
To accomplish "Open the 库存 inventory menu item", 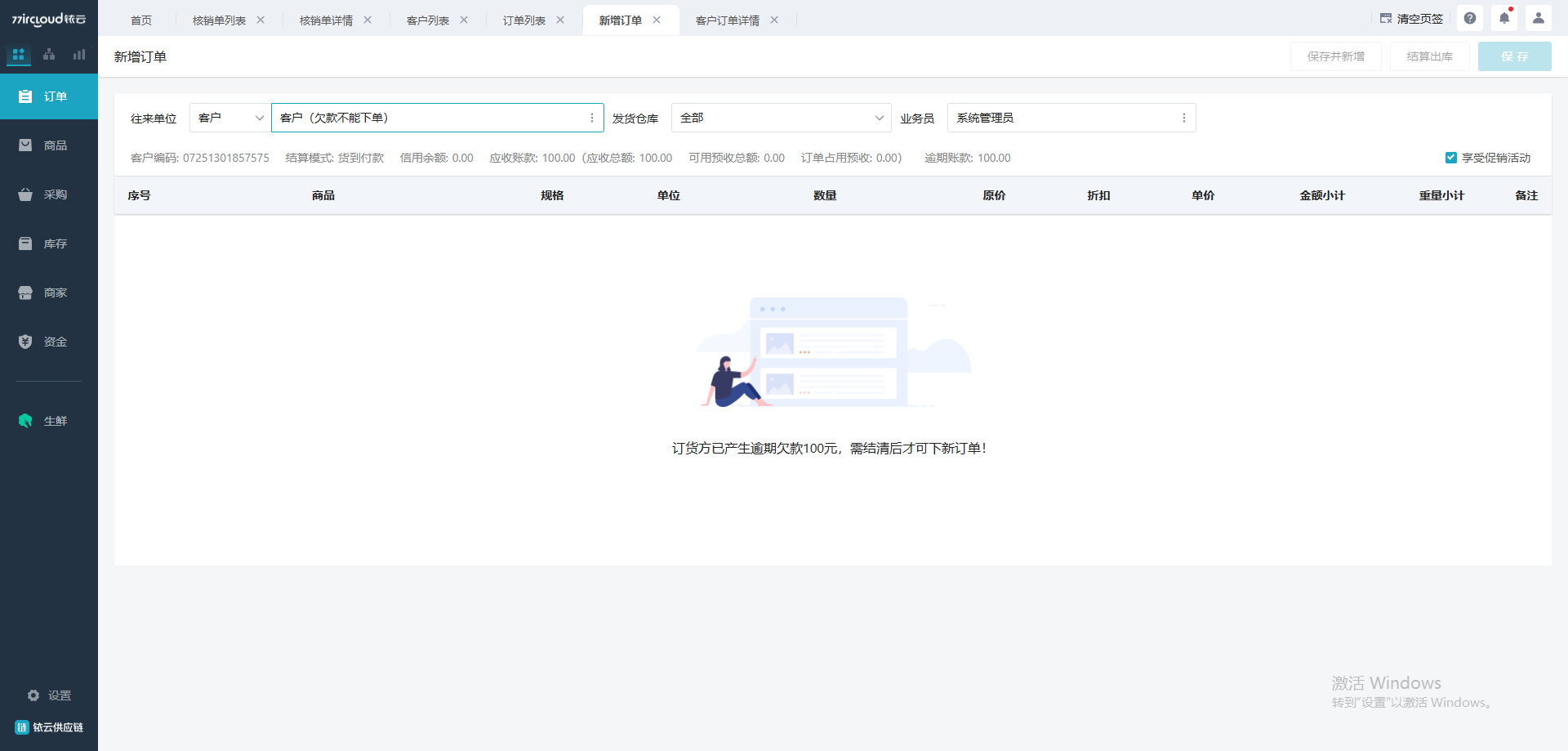I will 49,244.
